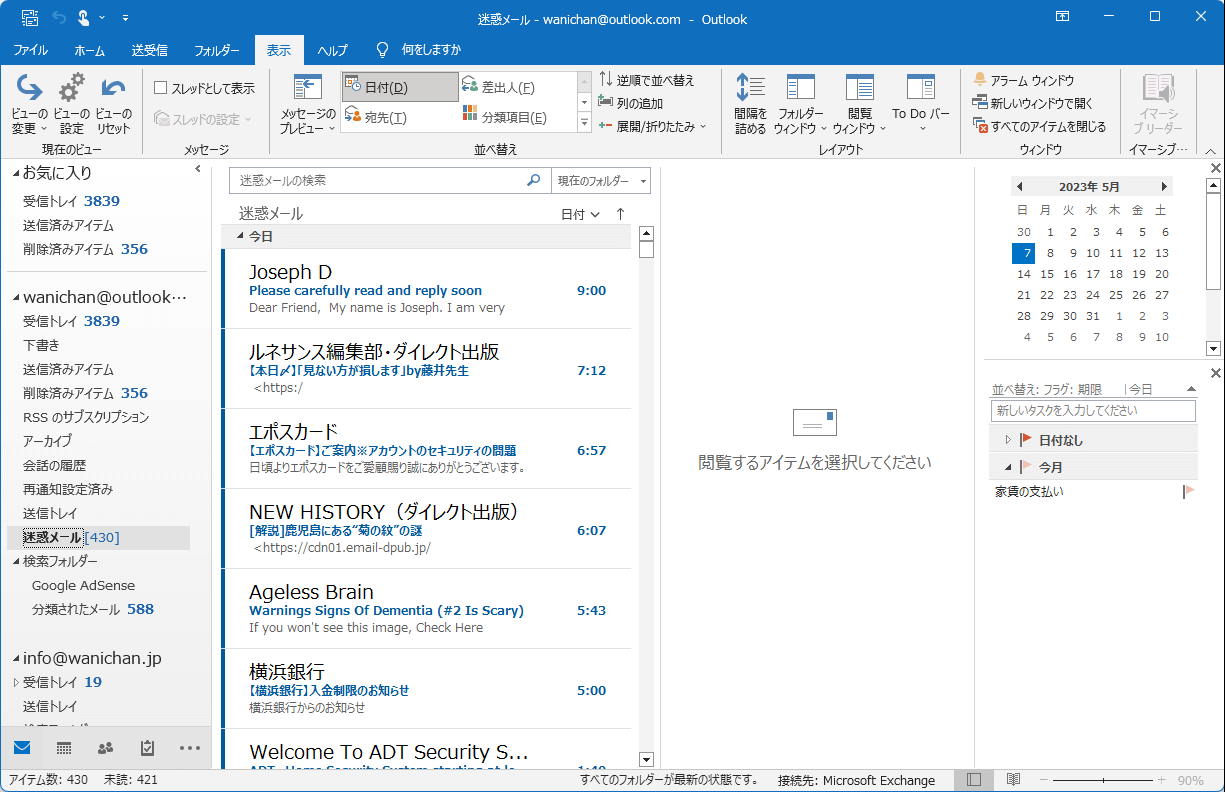Click the Reset View icon
1225x792 pixels.
pos(113,105)
